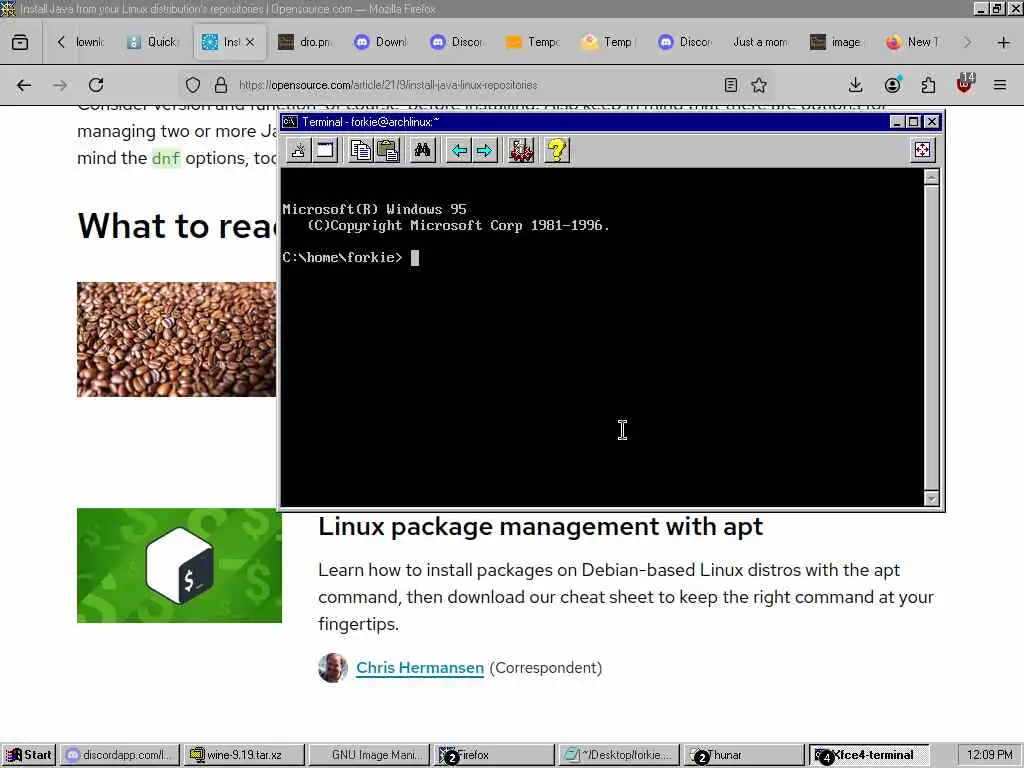Switch to Thunar taskbar item
This screenshot has width=1024, height=768.
click(x=744, y=755)
